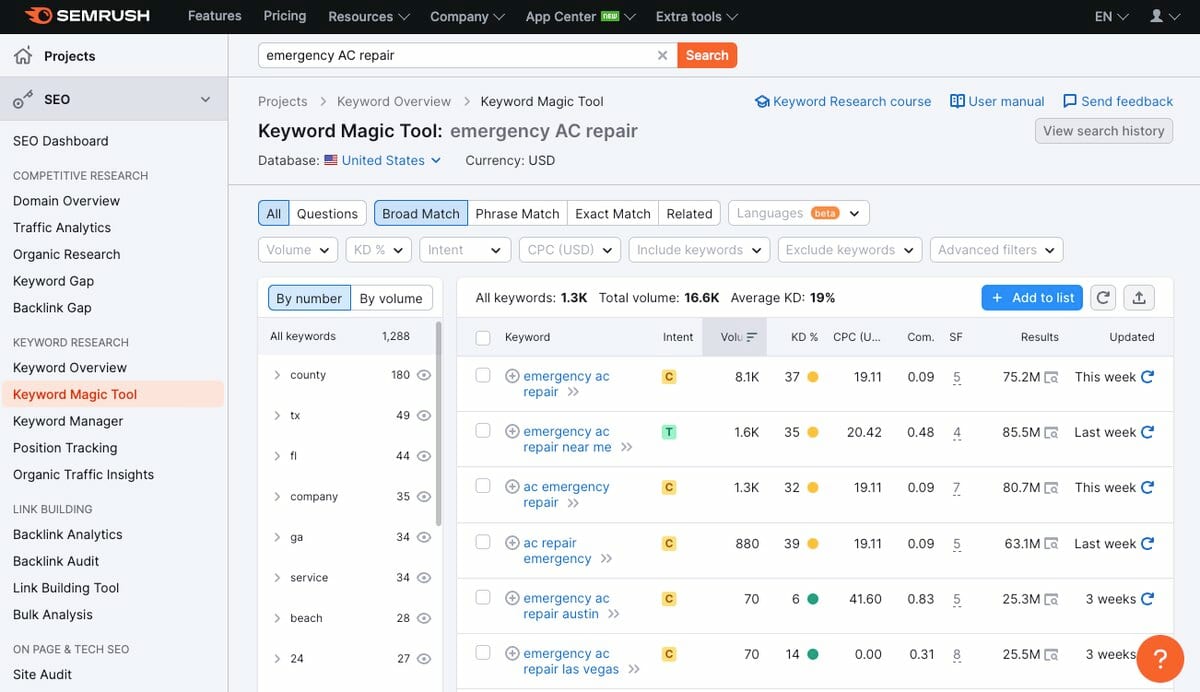Check the emergency ac repair near me row
This screenshot has width=1200, height=692.
pyautogui.click(x=483, y=431)
